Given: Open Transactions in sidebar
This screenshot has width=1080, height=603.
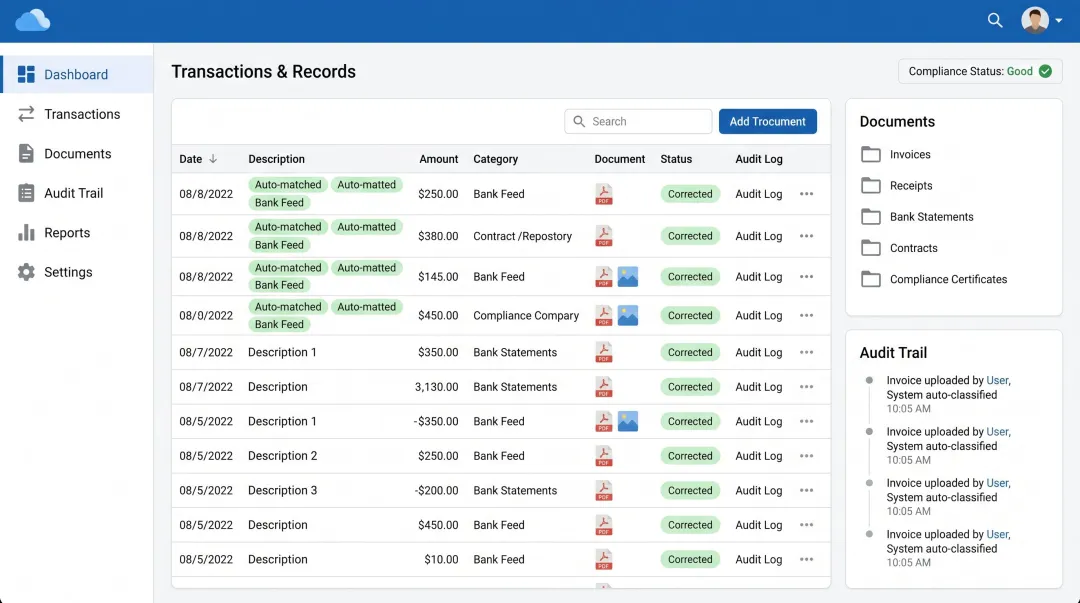Looking at the screenshot, I should point(76,114).
